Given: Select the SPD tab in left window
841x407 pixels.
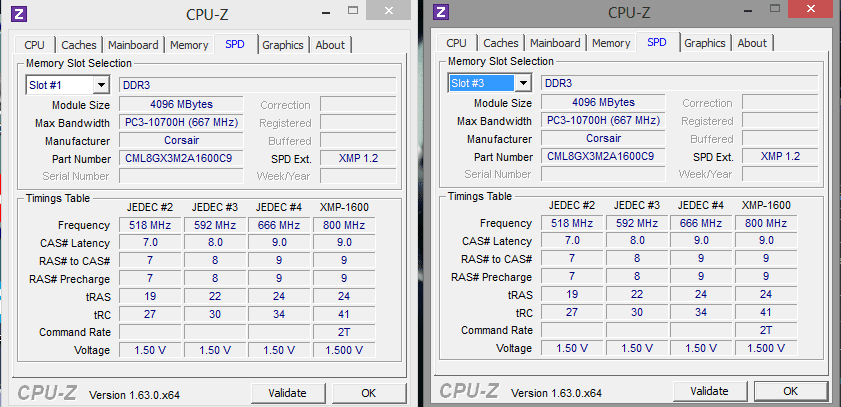Looking at the screenshot, I should 235,44.
